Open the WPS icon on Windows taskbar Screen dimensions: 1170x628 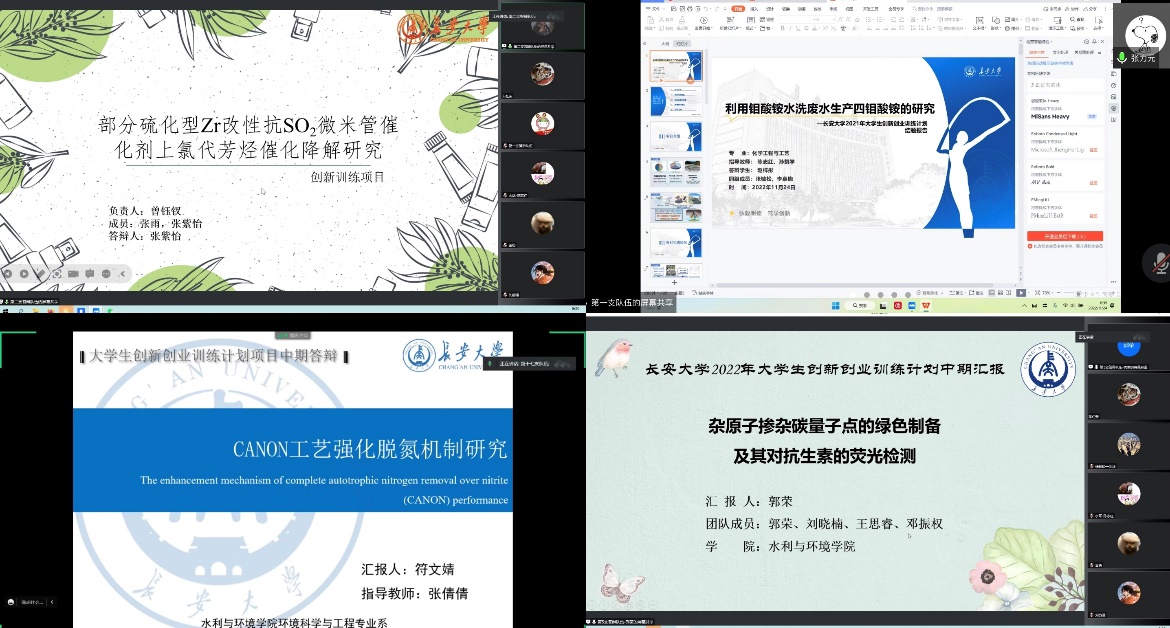tap(926, 305)
